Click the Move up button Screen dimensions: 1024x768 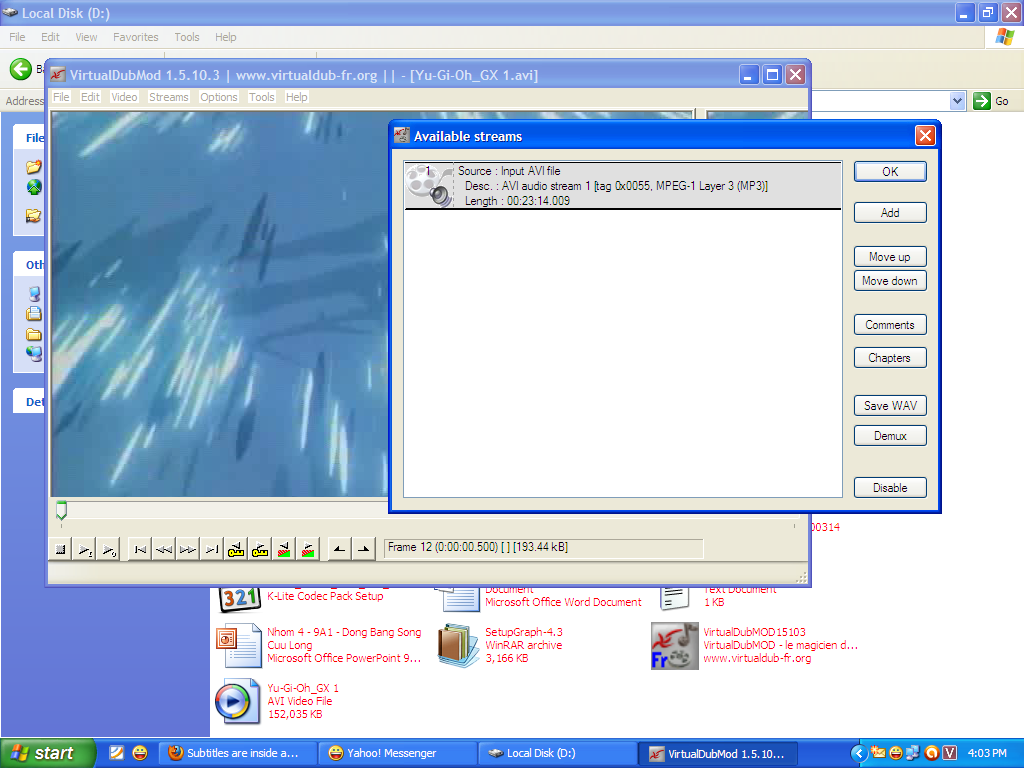pyautogui.click(x=889, y=257)
